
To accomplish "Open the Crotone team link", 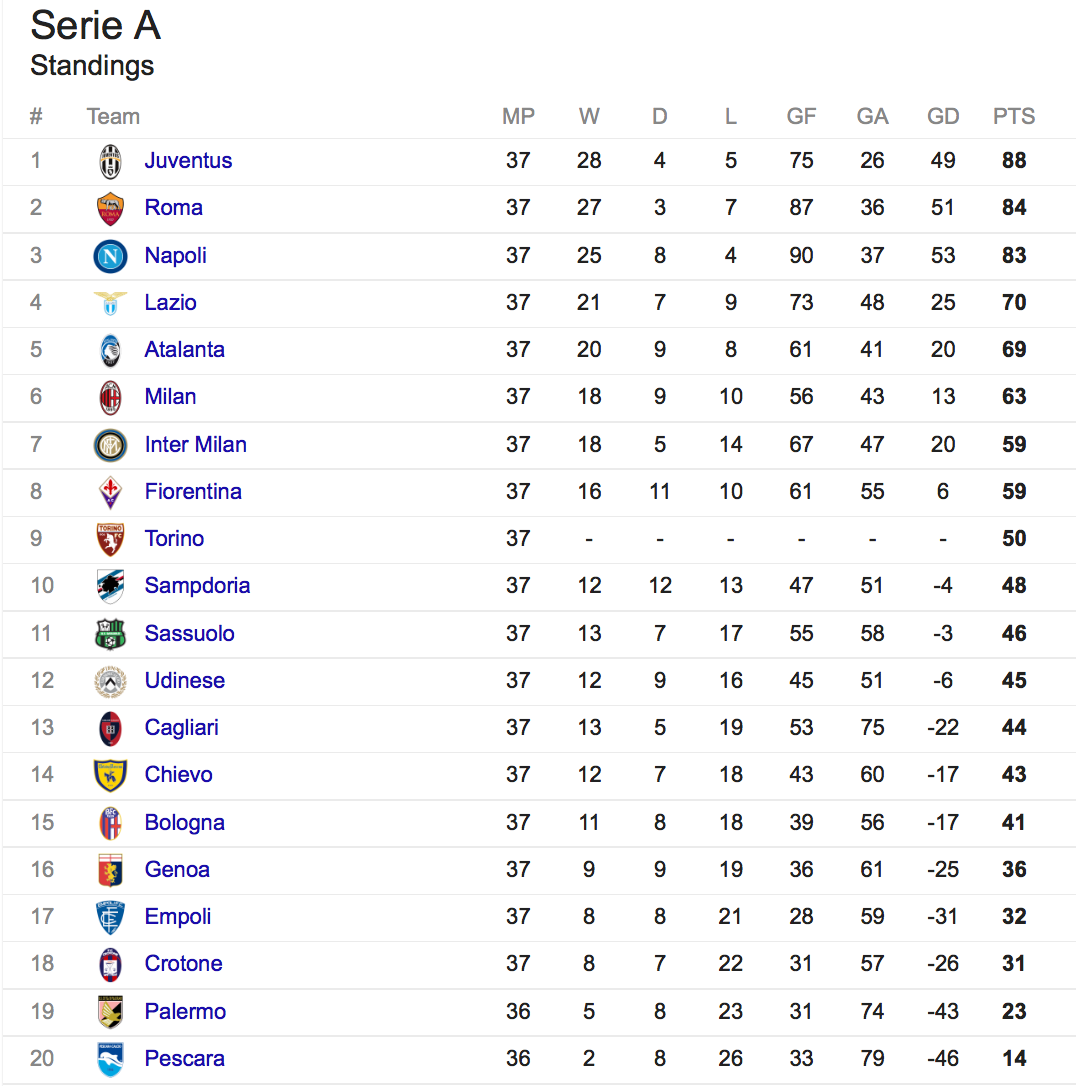I will (x=183, y=964).
